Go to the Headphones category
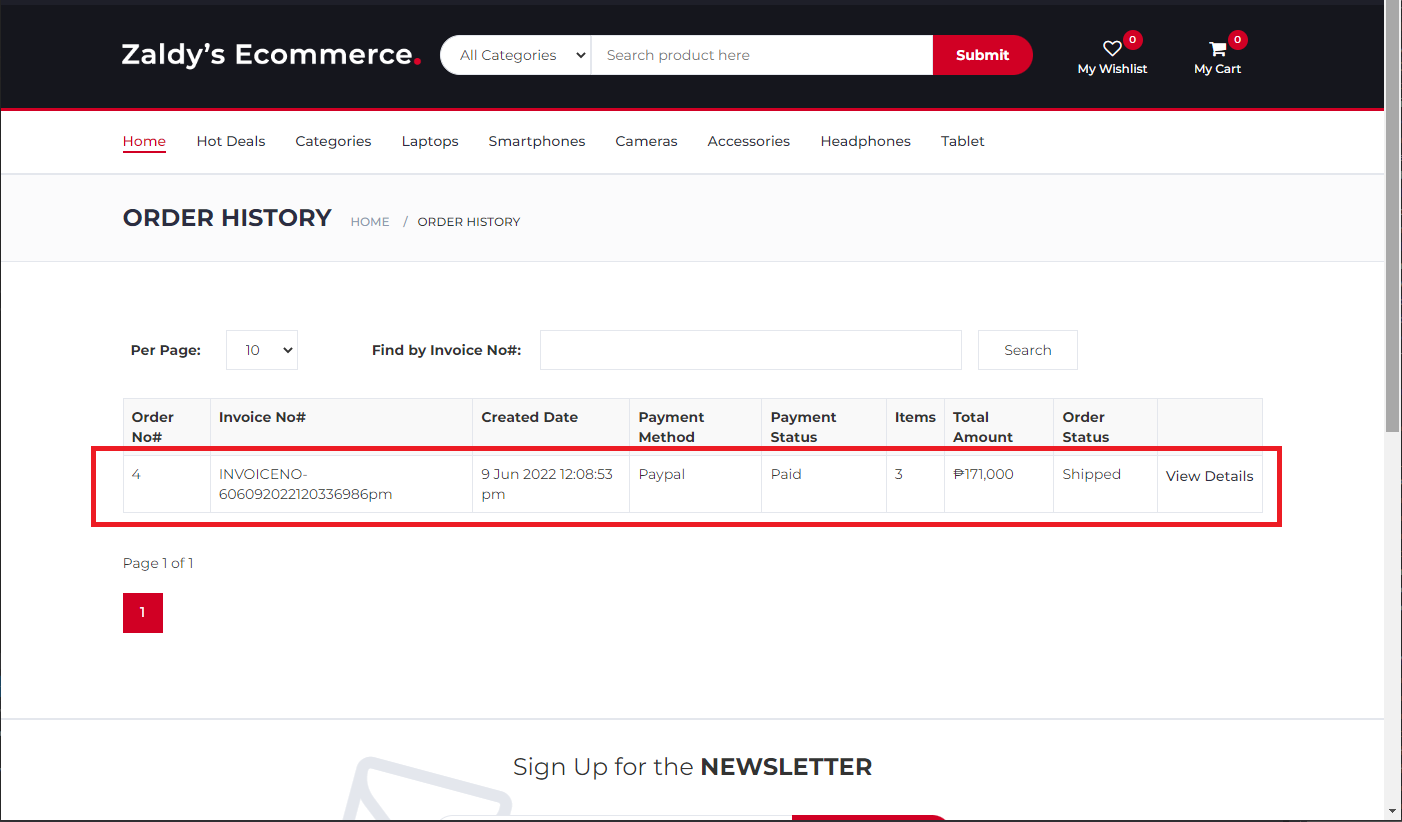This screenshot has width=1402, height=822. (x=865, y=141)
